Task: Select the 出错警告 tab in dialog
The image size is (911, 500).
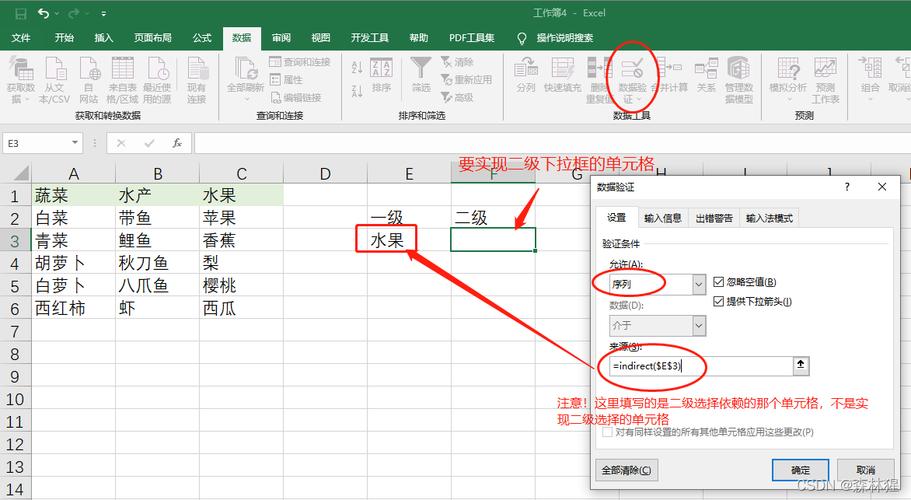Action: pos(714,218)
